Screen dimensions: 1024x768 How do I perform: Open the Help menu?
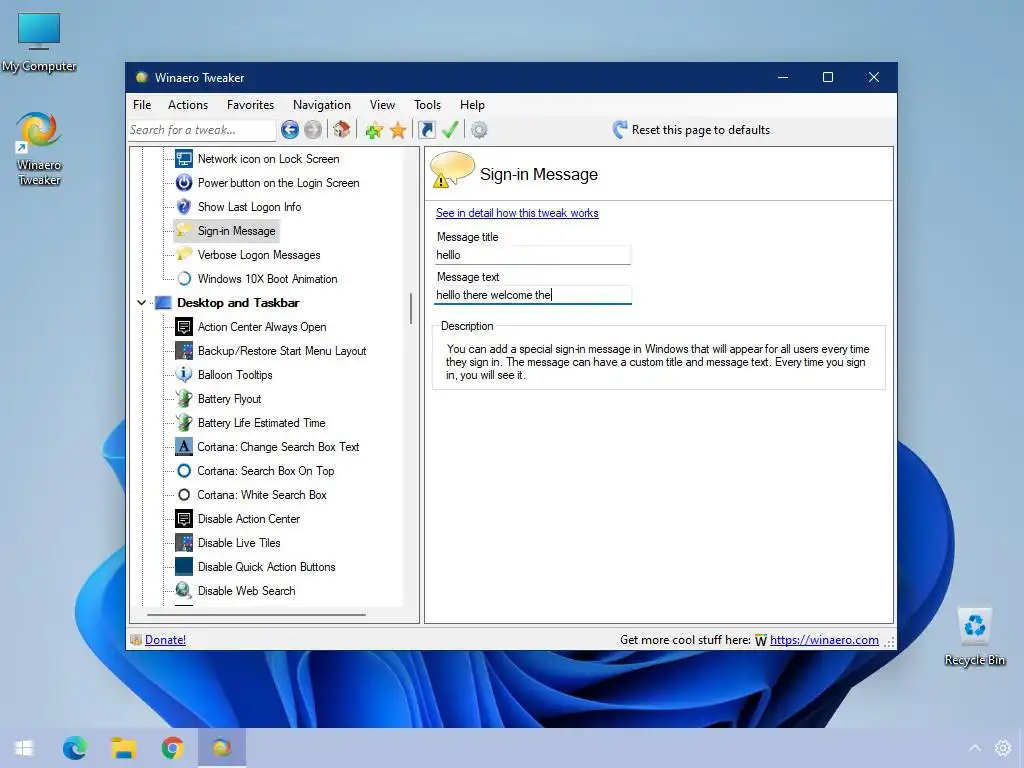click(x=472, y=104)
